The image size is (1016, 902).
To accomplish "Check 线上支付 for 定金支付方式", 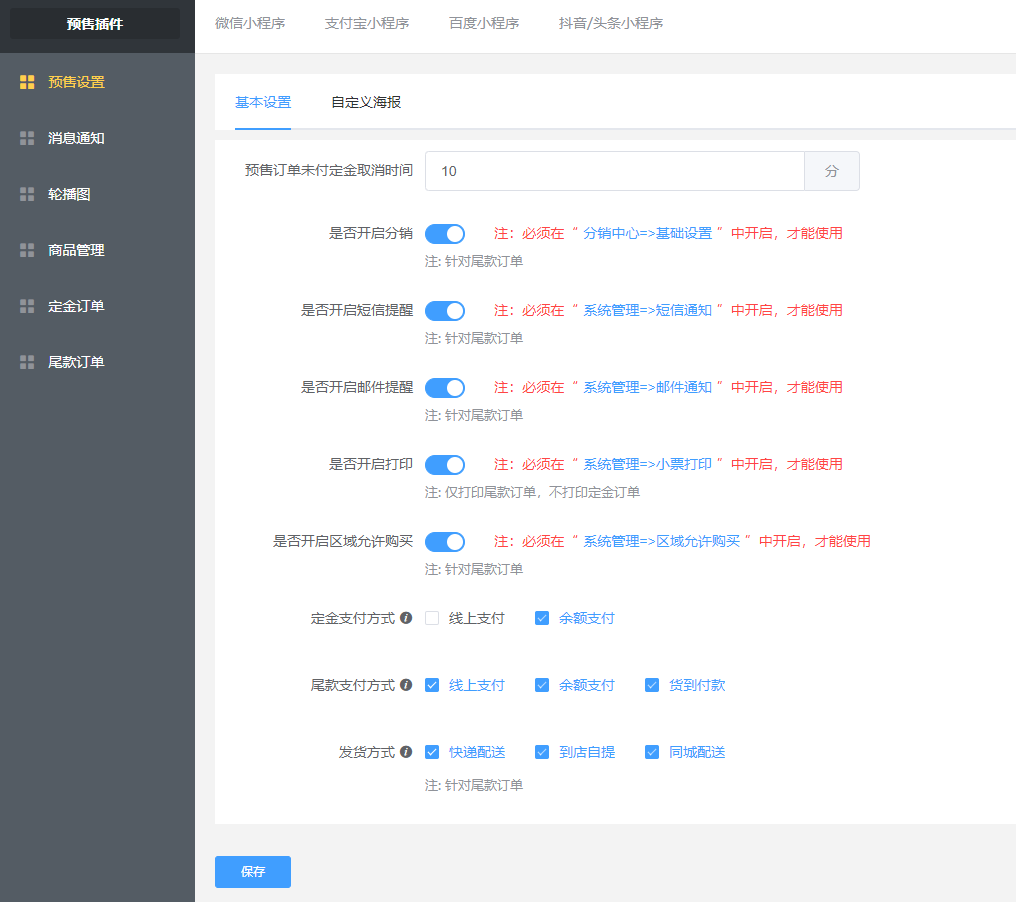I will tap(432, 618).
